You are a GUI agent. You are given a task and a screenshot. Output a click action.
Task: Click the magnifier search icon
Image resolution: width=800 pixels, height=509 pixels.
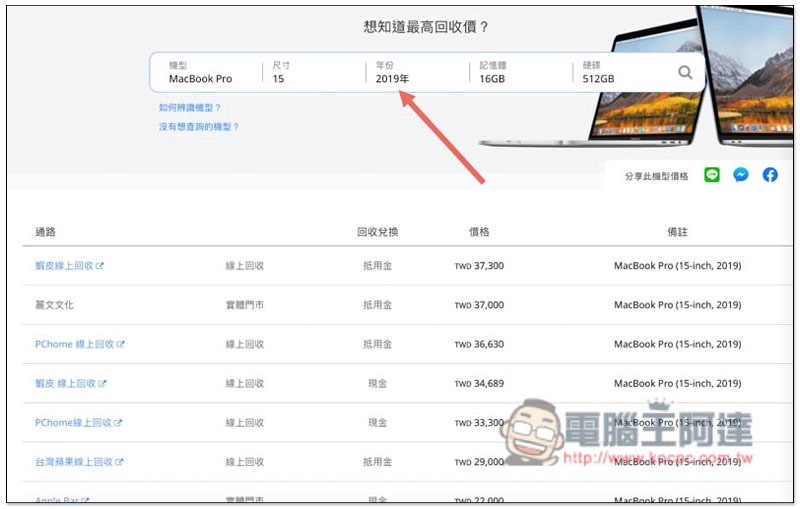(x=685, y=72)
